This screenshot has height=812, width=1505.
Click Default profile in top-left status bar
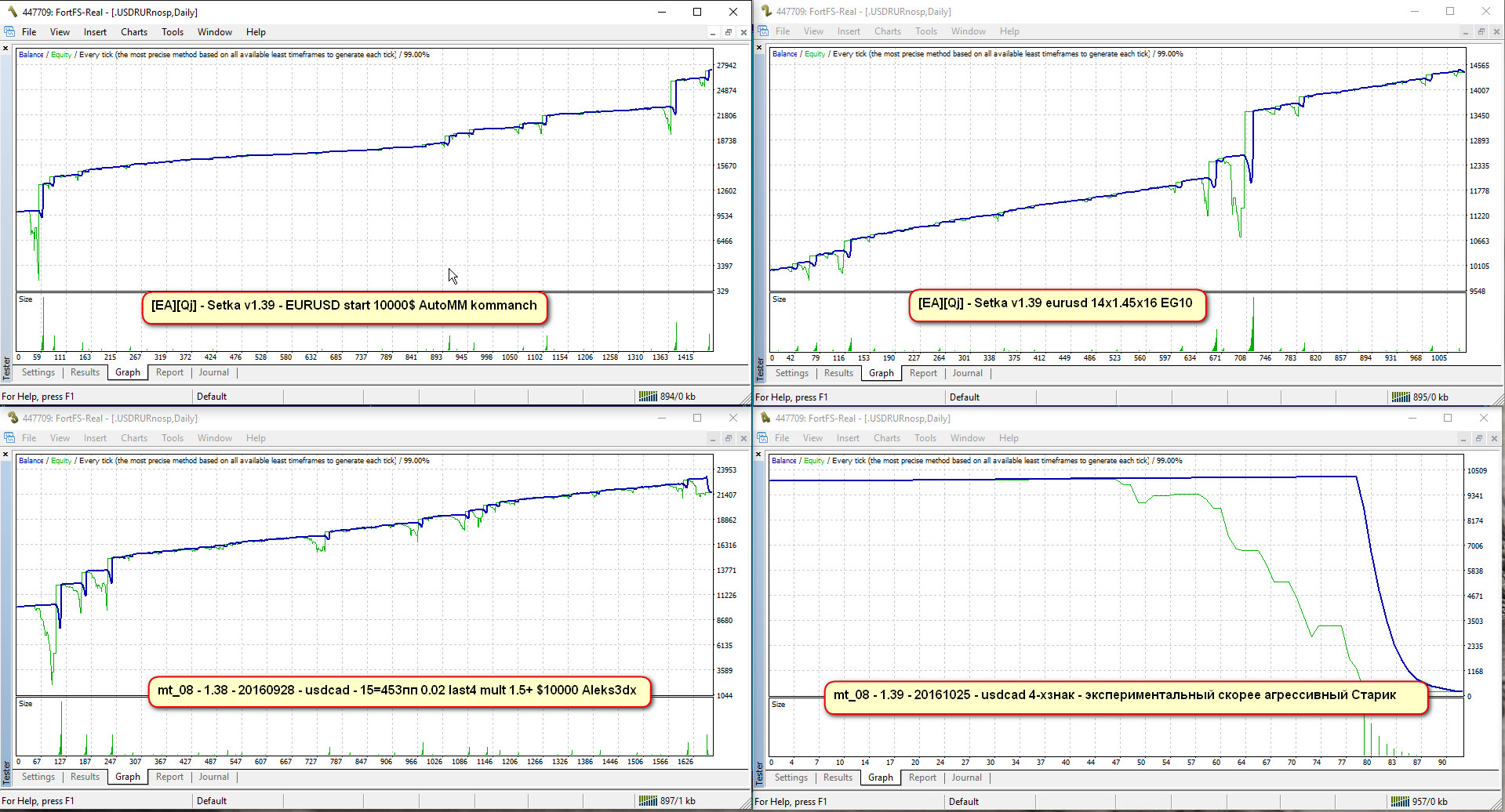point(212,397)
